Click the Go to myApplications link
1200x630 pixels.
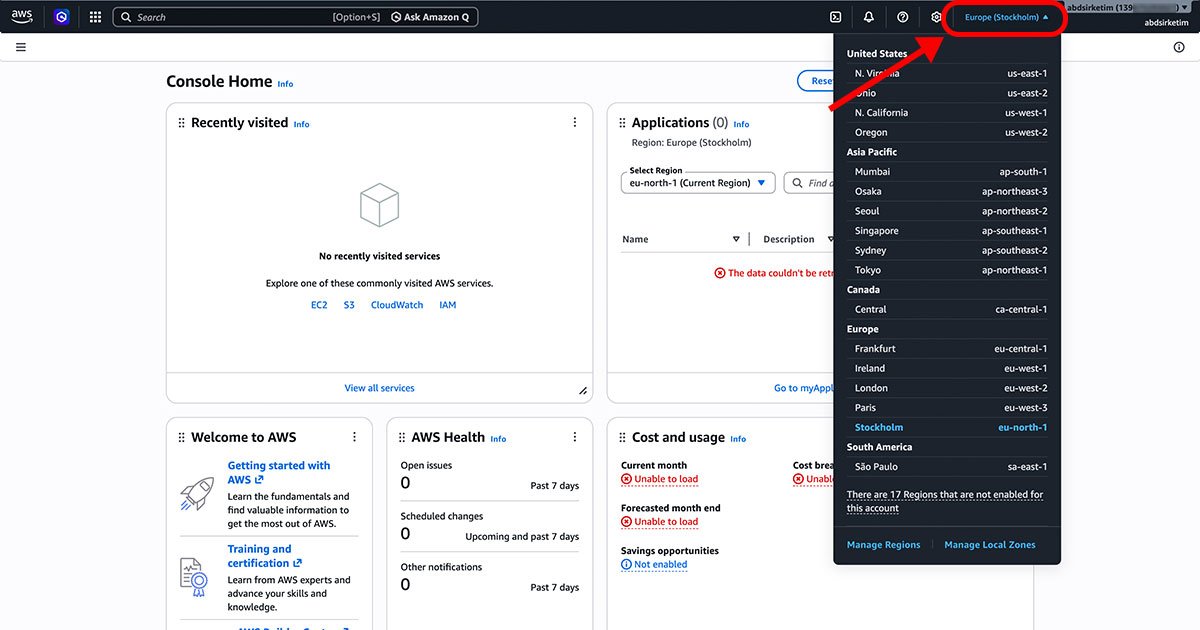point(804,388)
